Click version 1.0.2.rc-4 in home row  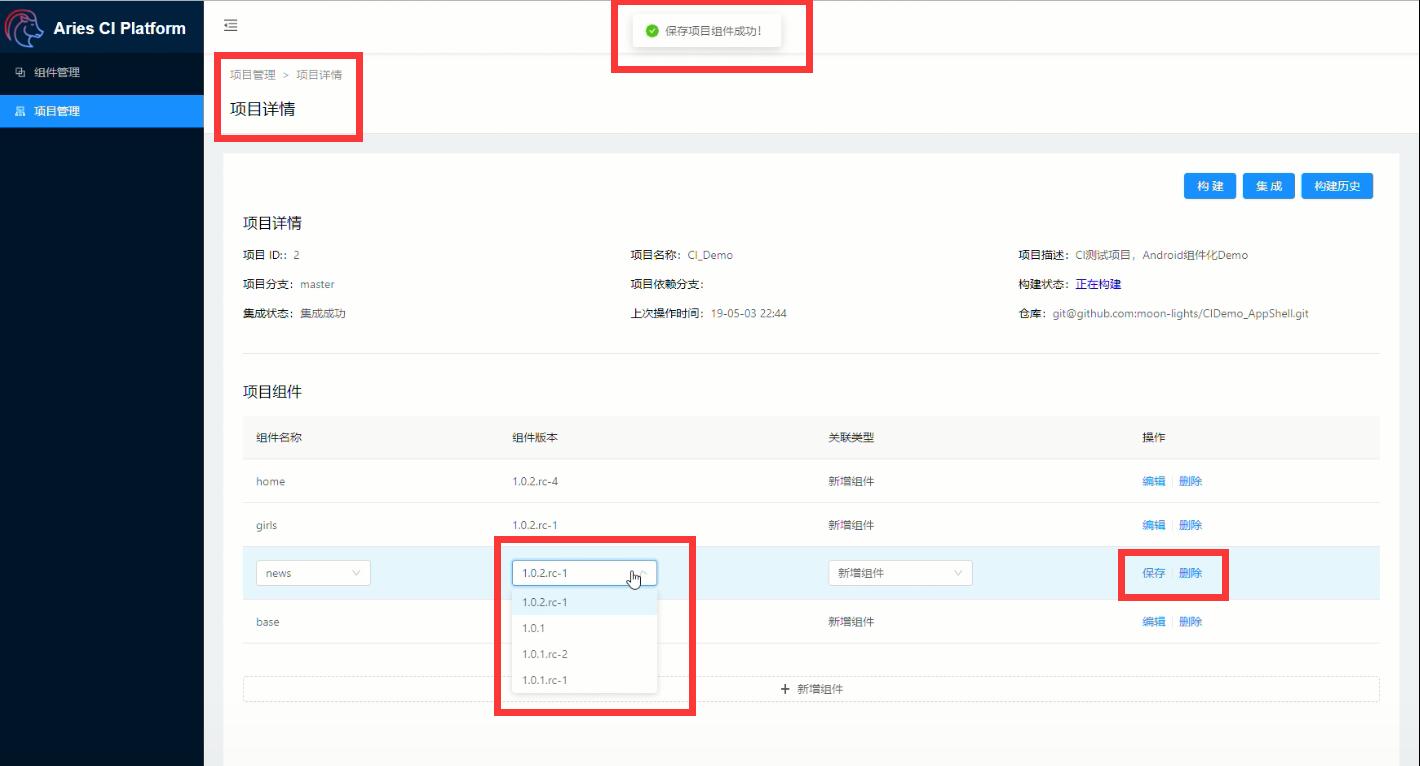click(x=535, y=481)
